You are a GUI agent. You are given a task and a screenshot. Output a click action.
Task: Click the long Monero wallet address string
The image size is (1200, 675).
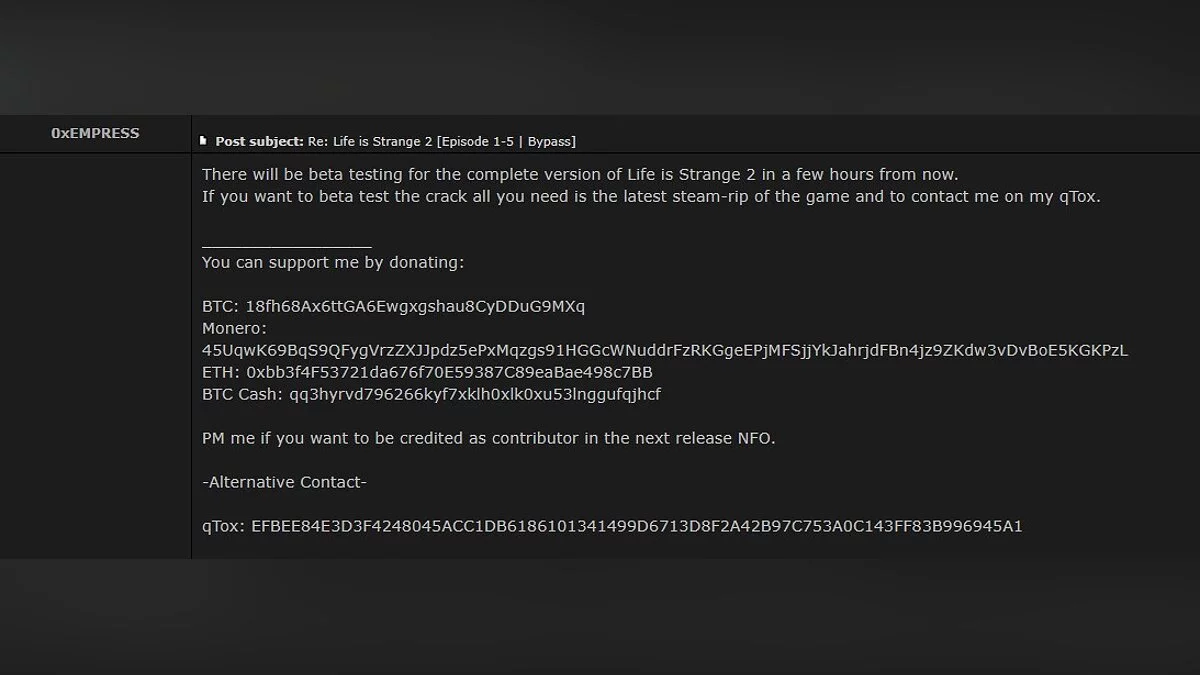(664, 350)
